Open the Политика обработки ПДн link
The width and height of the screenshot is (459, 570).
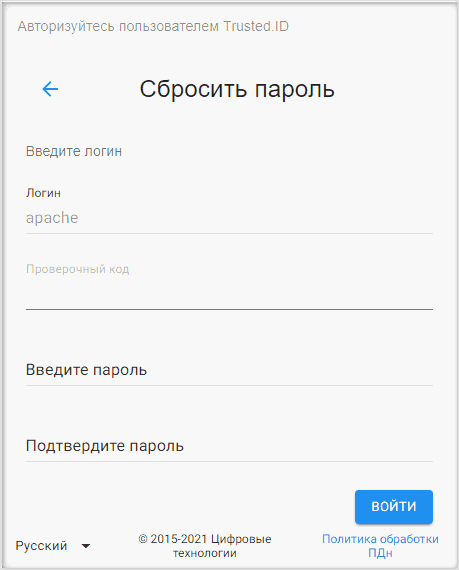380,546
